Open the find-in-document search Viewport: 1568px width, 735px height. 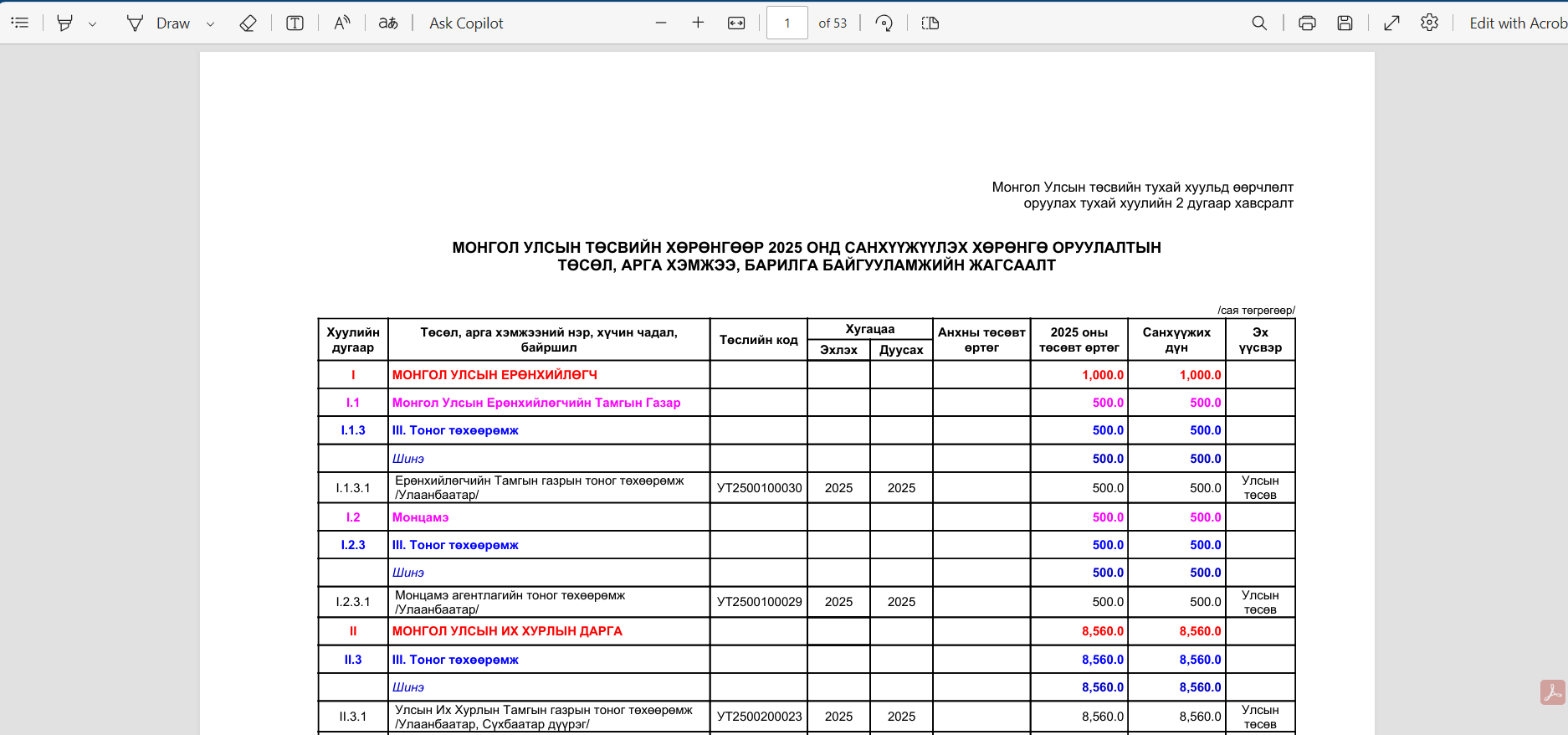pyautogui.click(x=1259, y=23)
